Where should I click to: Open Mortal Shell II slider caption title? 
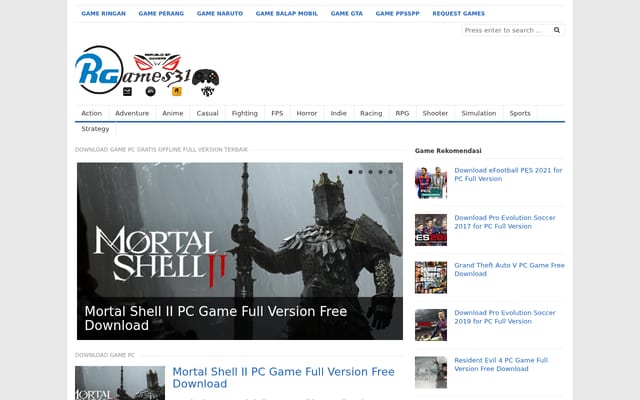pos(216,318)
